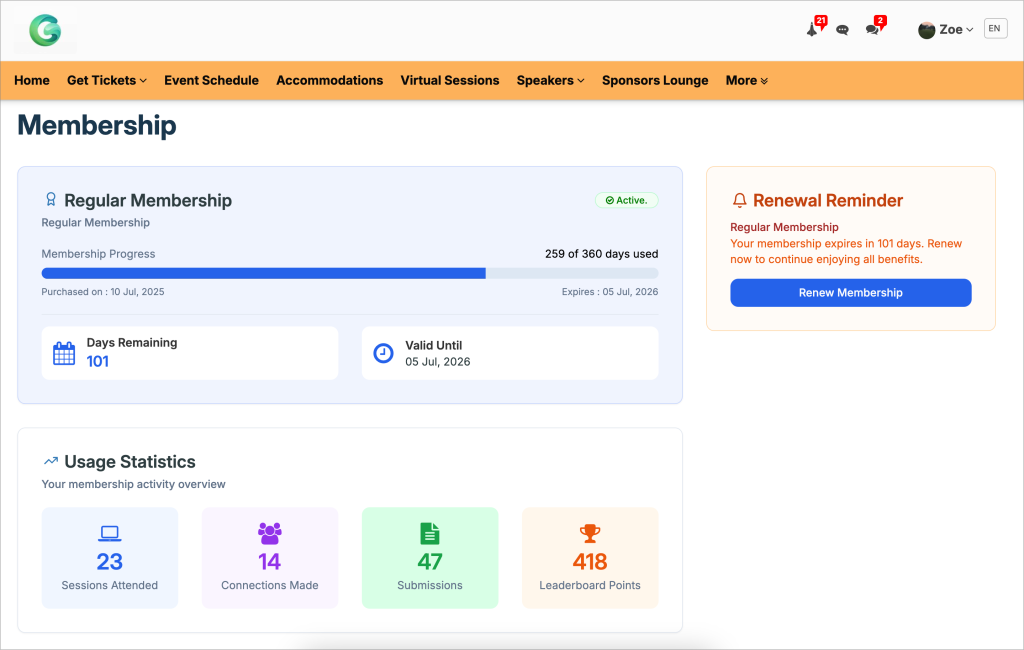Select Virtual Sessions in the navigation

pos(449,80)
